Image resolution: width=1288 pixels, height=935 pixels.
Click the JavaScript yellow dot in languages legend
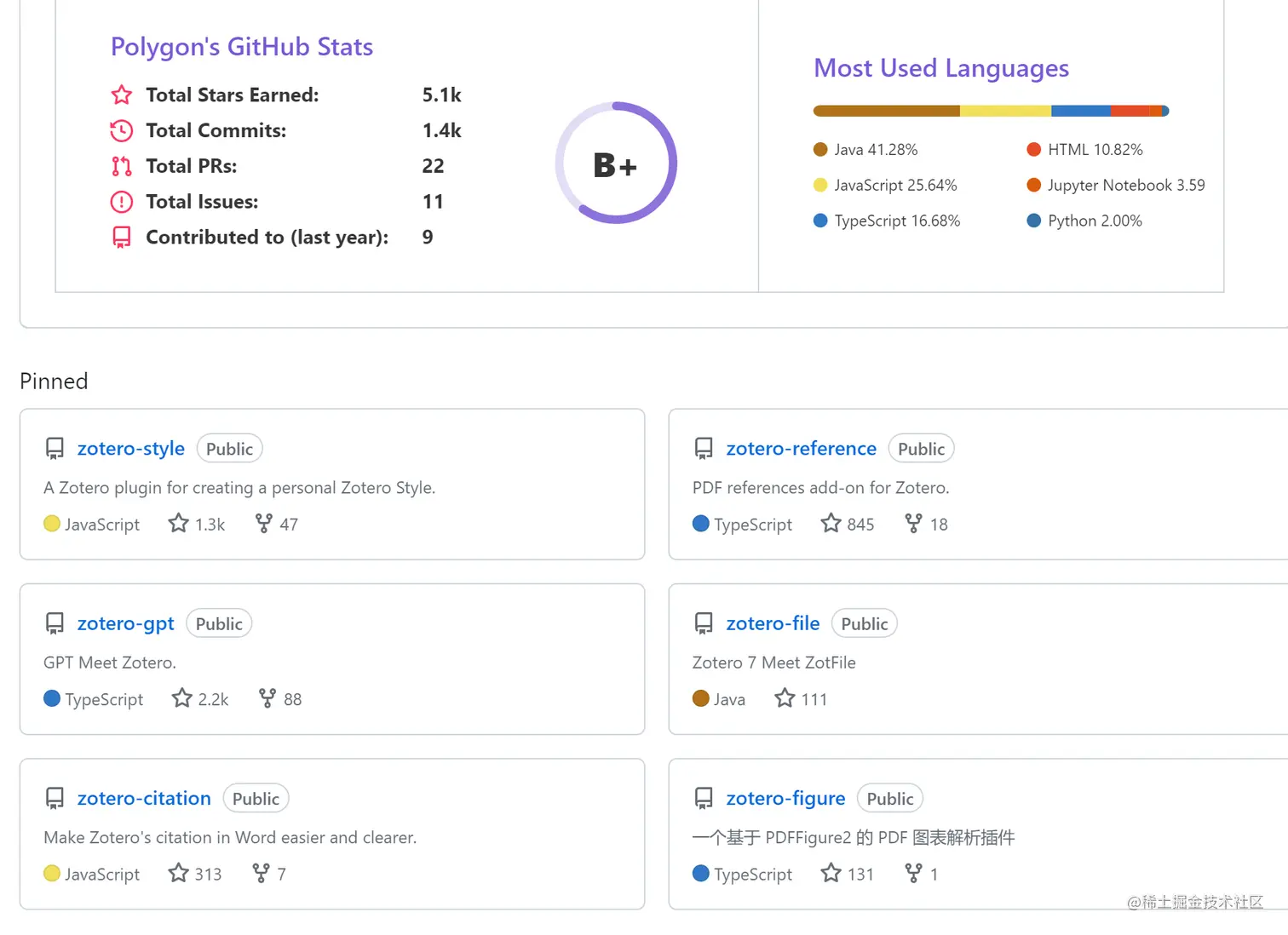[x=820, y=185]
